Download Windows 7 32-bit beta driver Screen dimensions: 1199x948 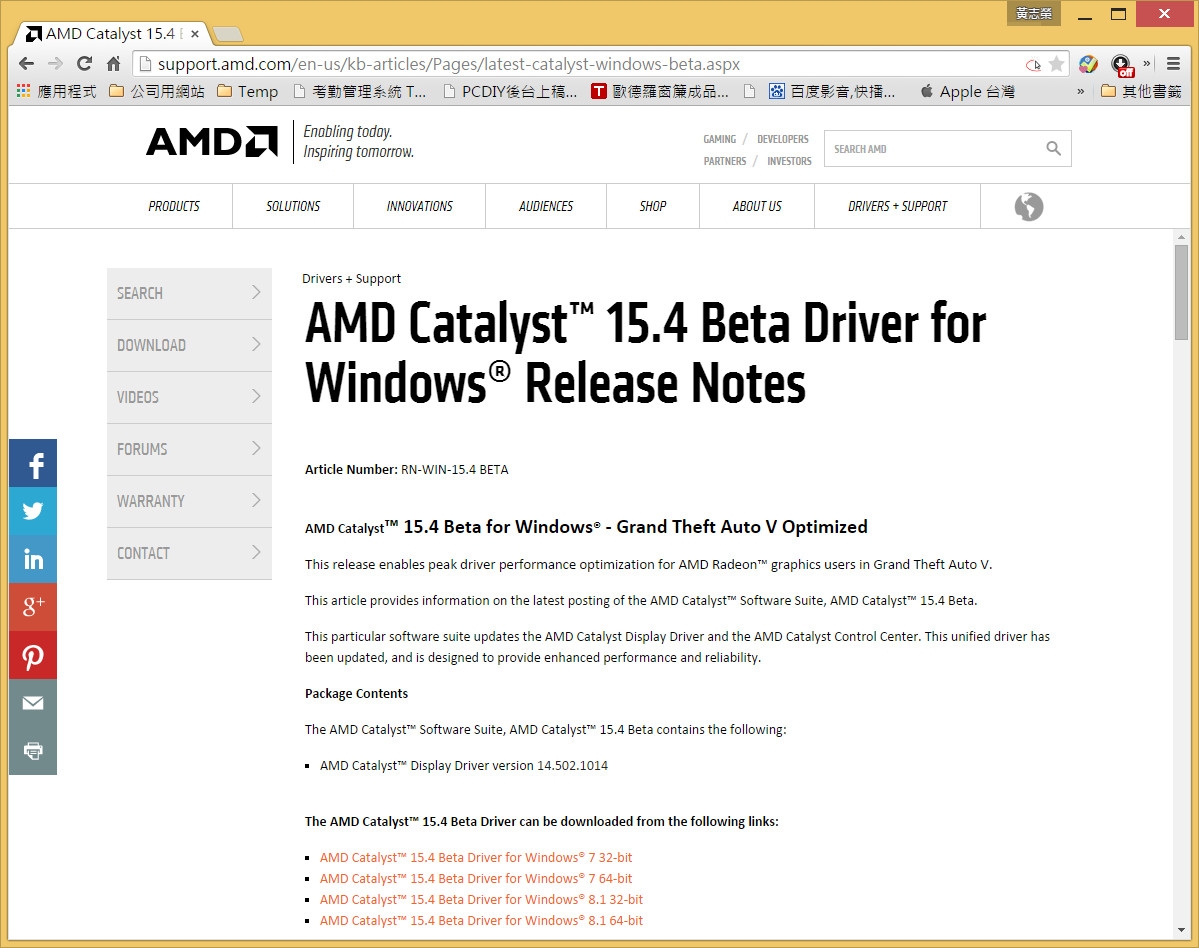476,858
